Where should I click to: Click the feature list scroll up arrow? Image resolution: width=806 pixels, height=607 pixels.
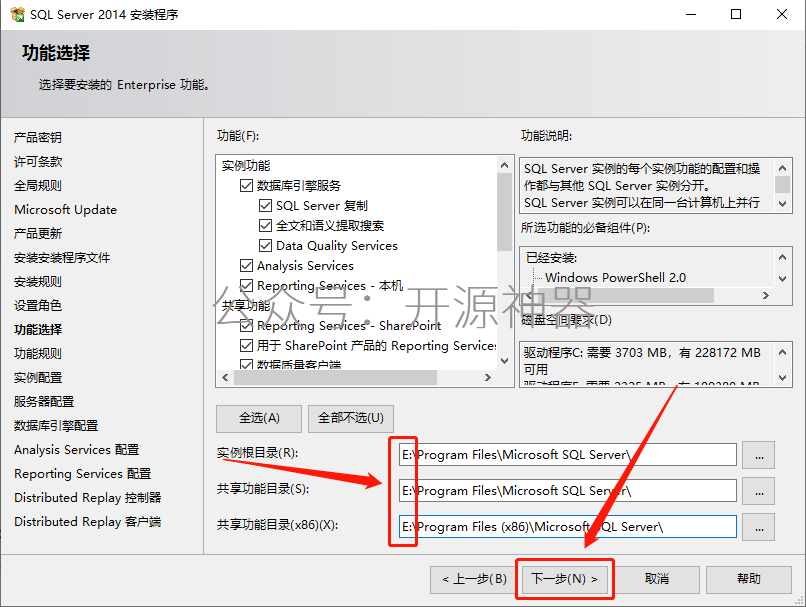[504, 165]
